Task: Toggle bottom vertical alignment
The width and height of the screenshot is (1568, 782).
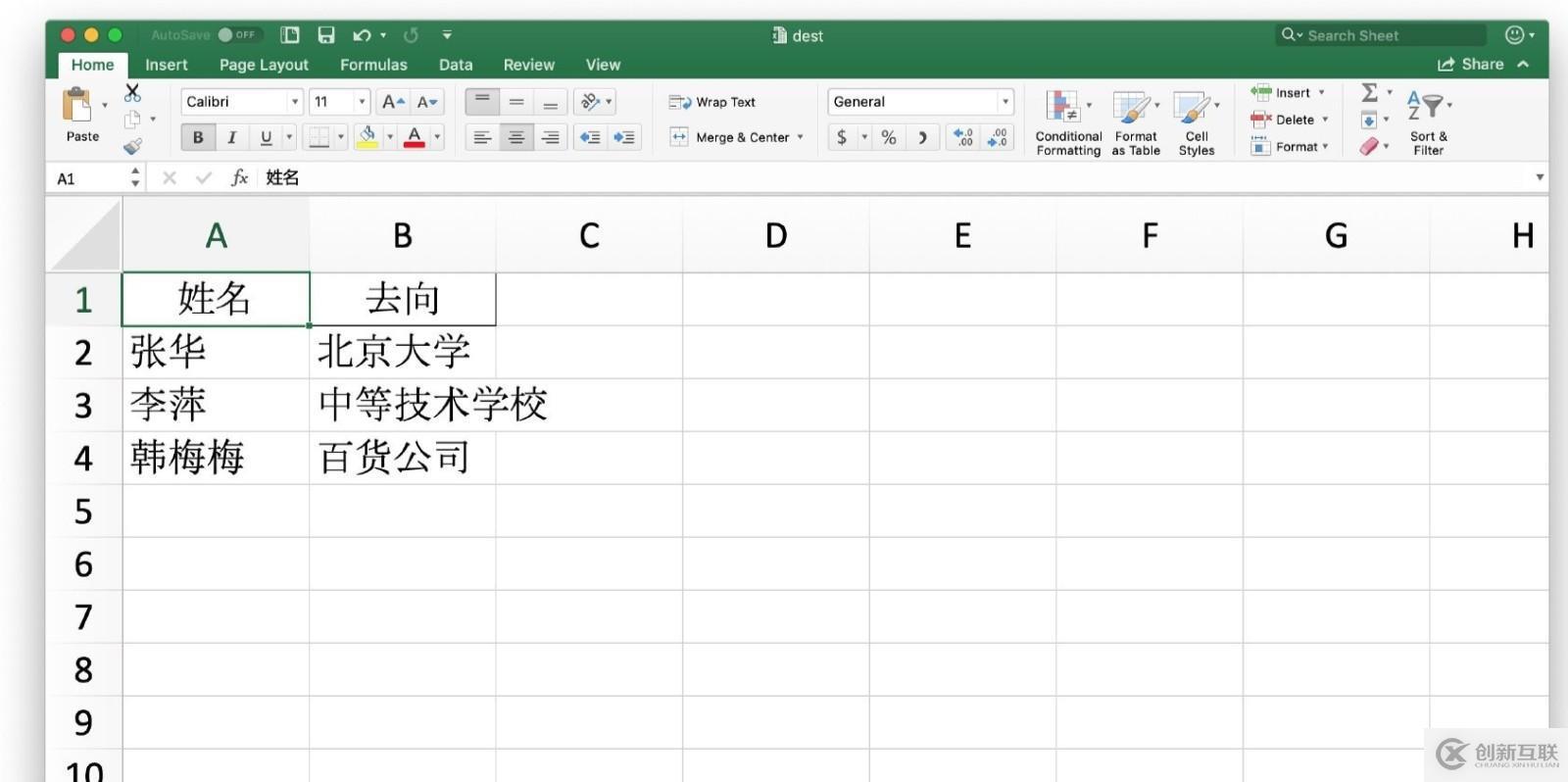Action: click(551, 102)
